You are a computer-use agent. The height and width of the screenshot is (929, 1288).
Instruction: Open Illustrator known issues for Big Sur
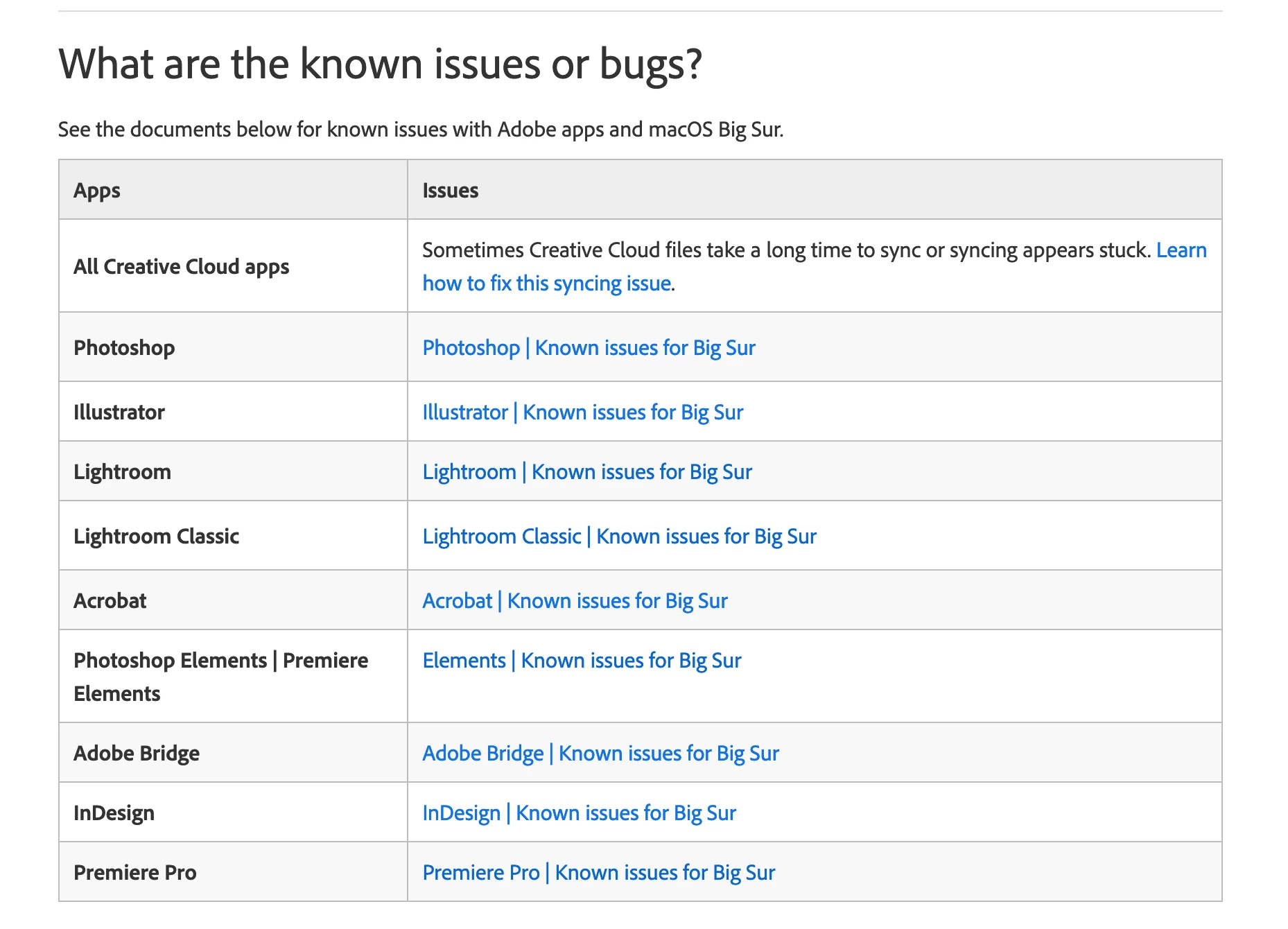[x=583, y=413]
